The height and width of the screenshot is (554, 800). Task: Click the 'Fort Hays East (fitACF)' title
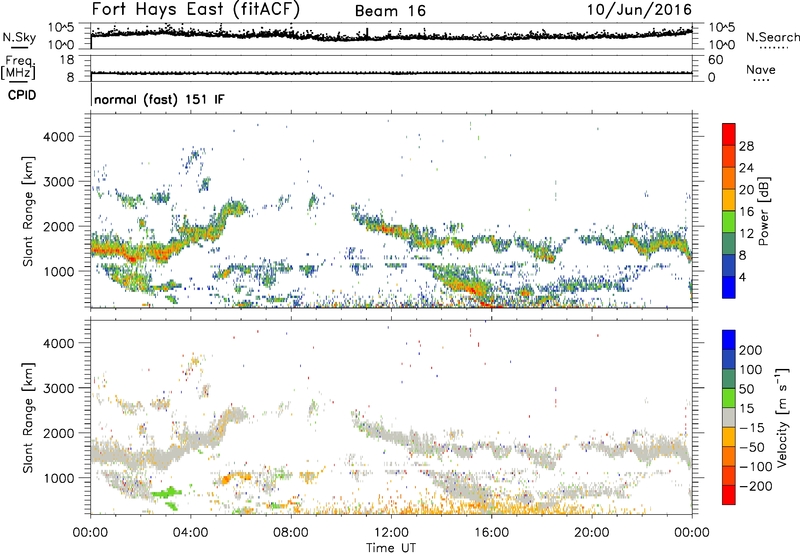click(x=195, y=9)
